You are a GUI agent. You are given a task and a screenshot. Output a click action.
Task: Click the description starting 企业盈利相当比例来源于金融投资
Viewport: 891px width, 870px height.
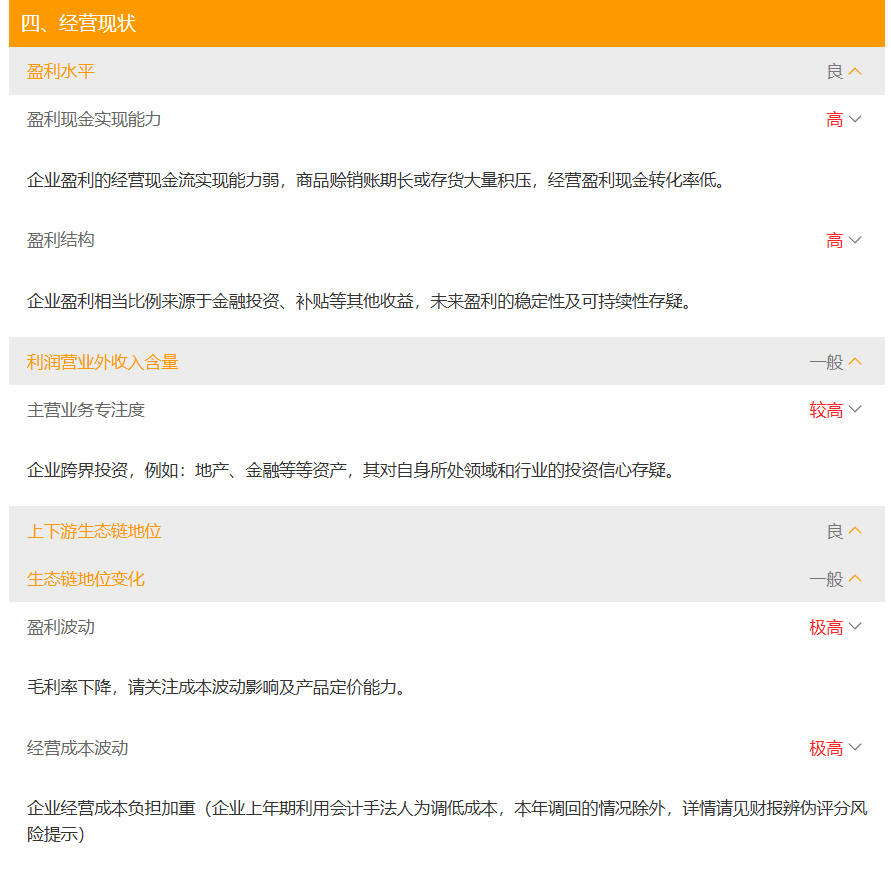coord(359,301)
